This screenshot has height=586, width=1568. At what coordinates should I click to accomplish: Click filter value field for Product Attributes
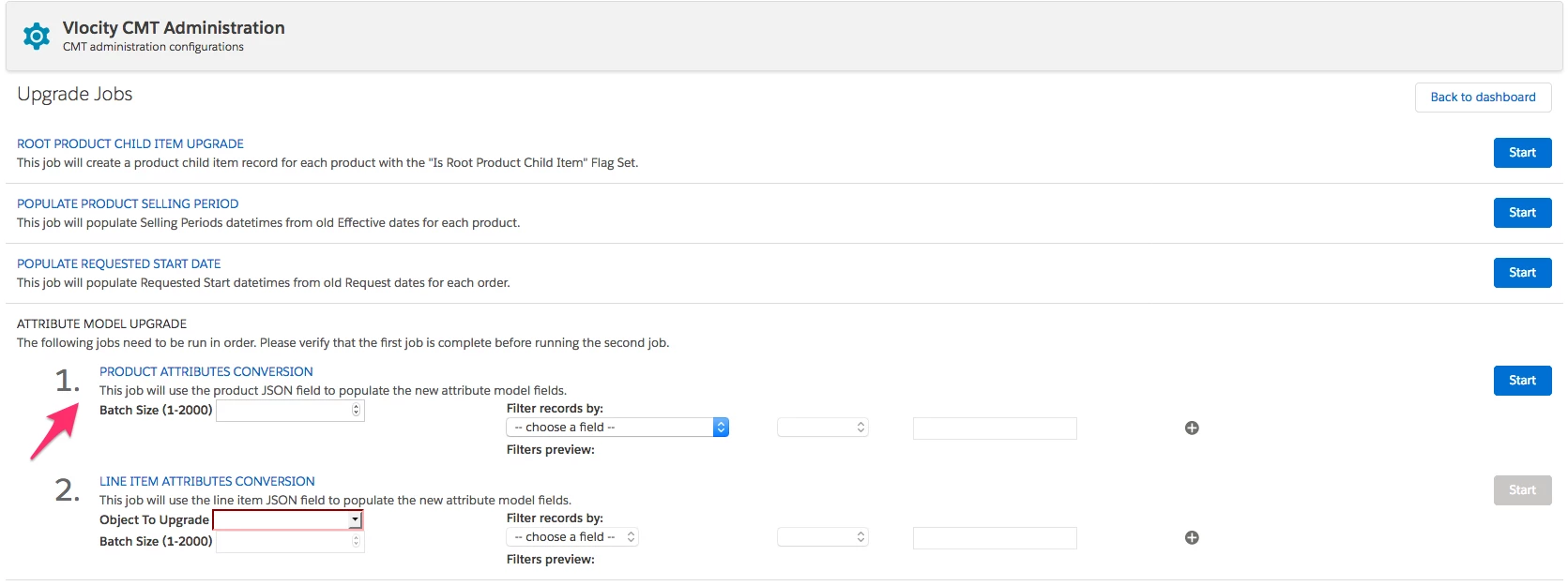pyautogui.click(x=995, y=428)
